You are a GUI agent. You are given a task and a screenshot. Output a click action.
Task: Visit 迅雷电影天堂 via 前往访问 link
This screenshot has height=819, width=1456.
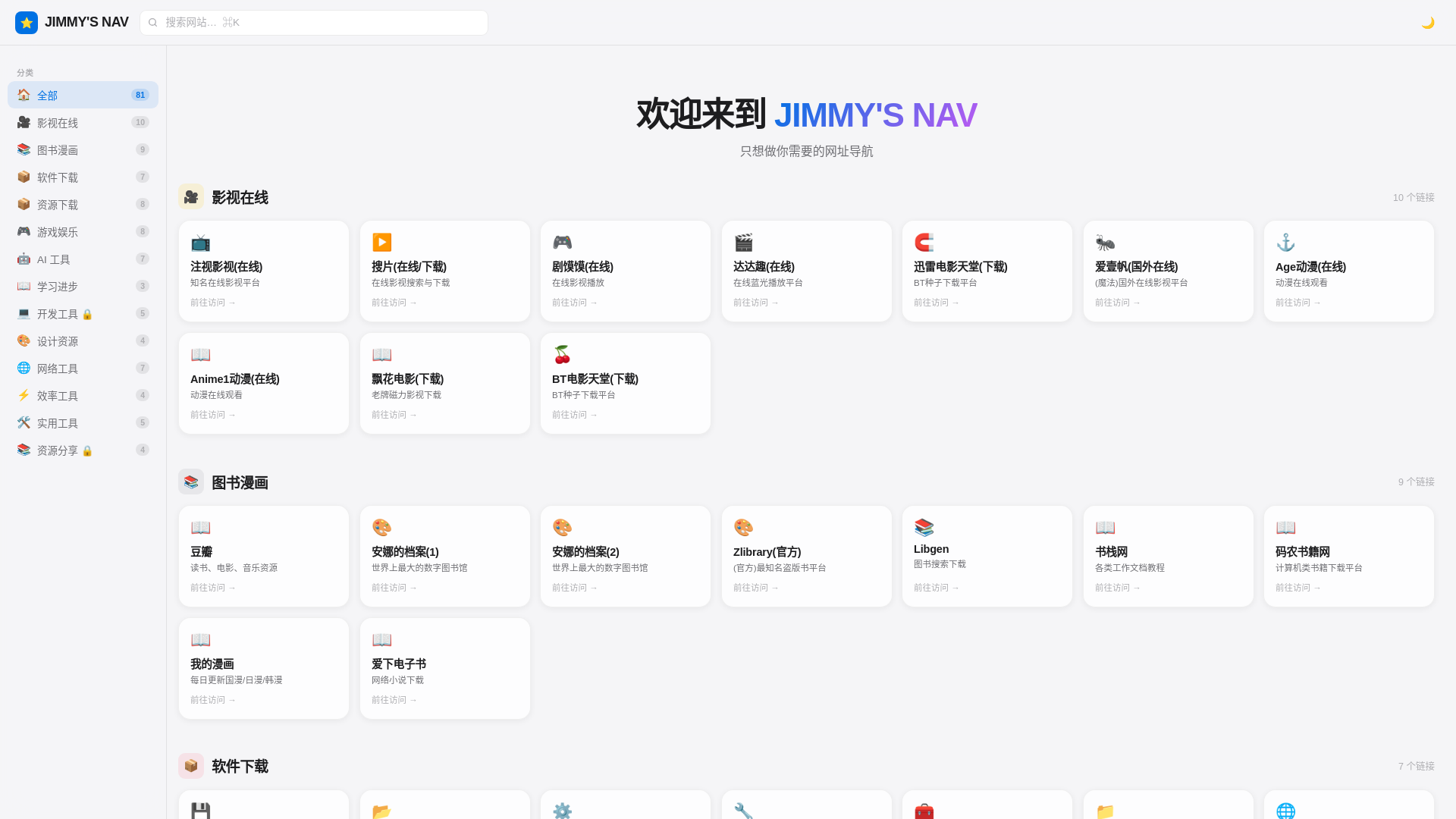point(937,303)
